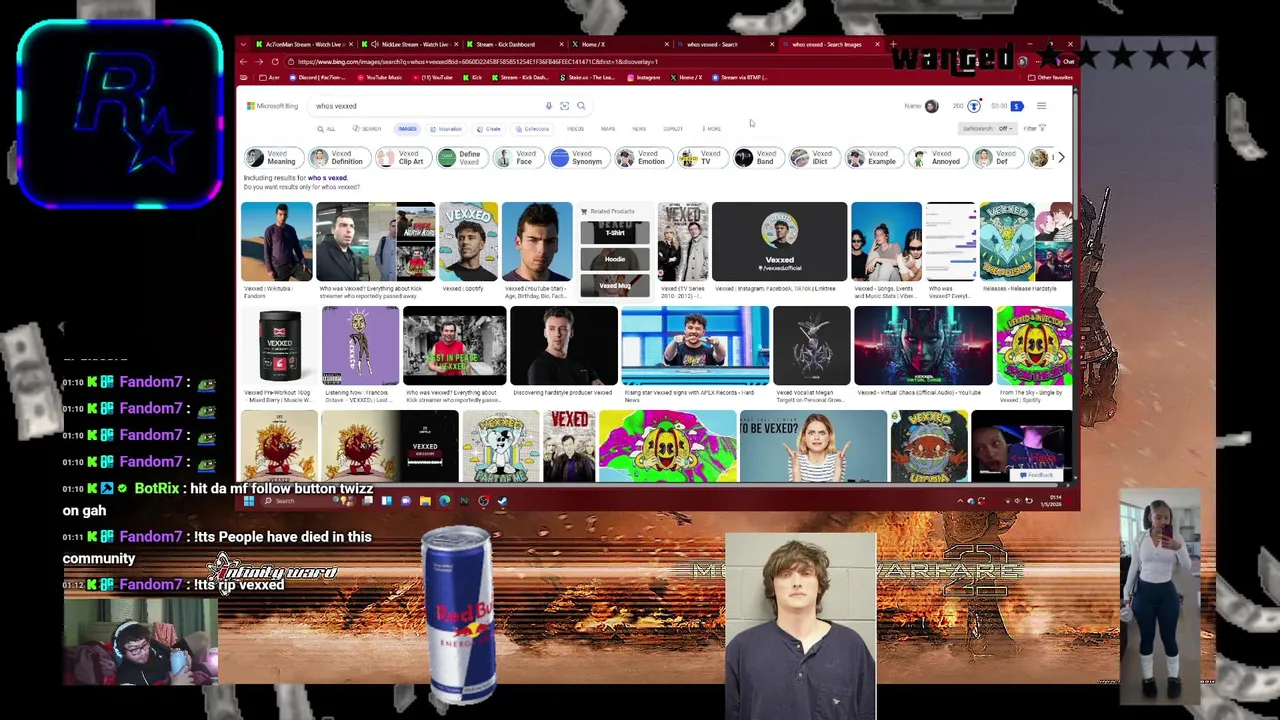The height and width of the screenshot is (720, 1280).
Task: Open Microsoft Rewards medal icon
Action: 973,106
